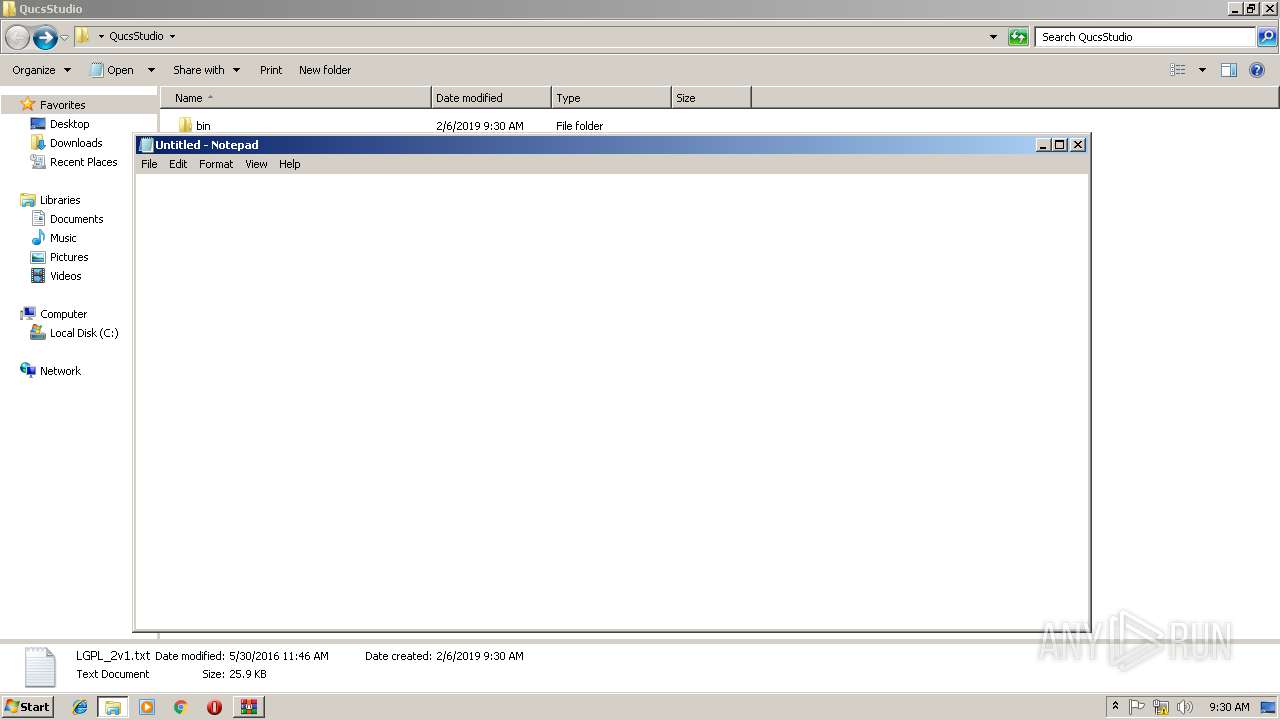Toggle the preview pane icon
Screen dimensions: 1280x720
1229,70
